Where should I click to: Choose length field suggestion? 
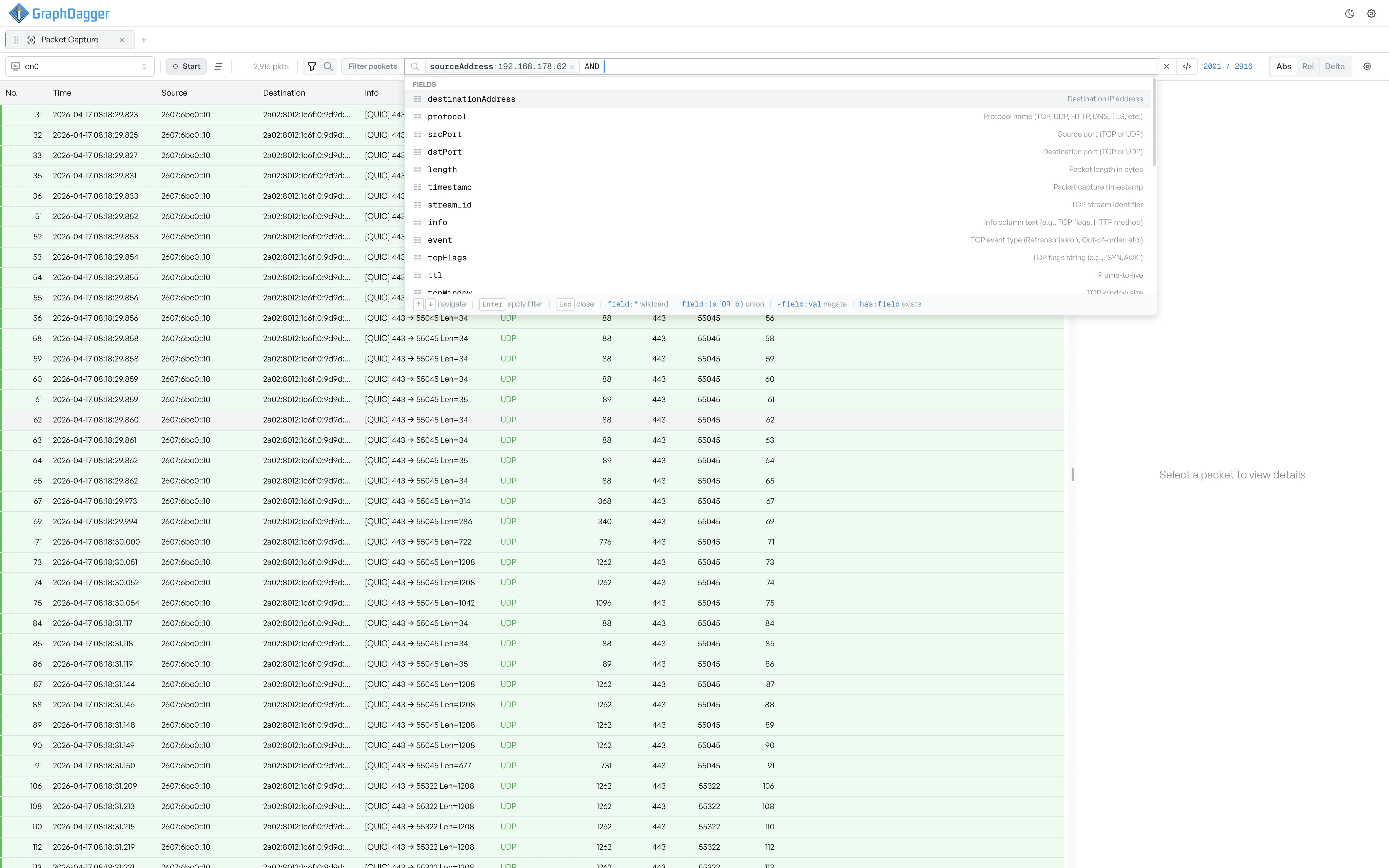778,169
